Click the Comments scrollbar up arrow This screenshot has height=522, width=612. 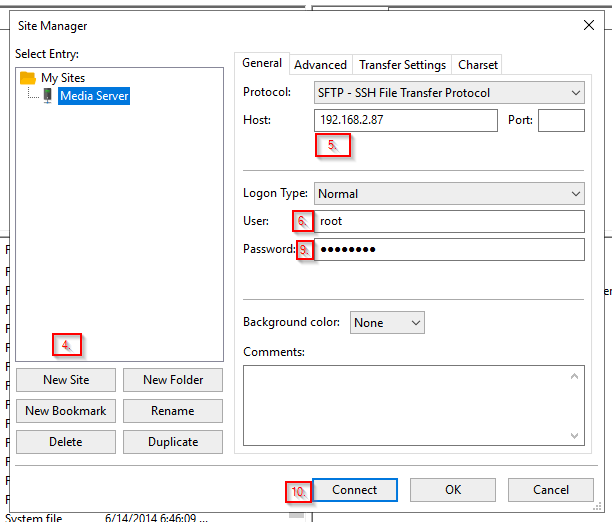click(574, 376)
